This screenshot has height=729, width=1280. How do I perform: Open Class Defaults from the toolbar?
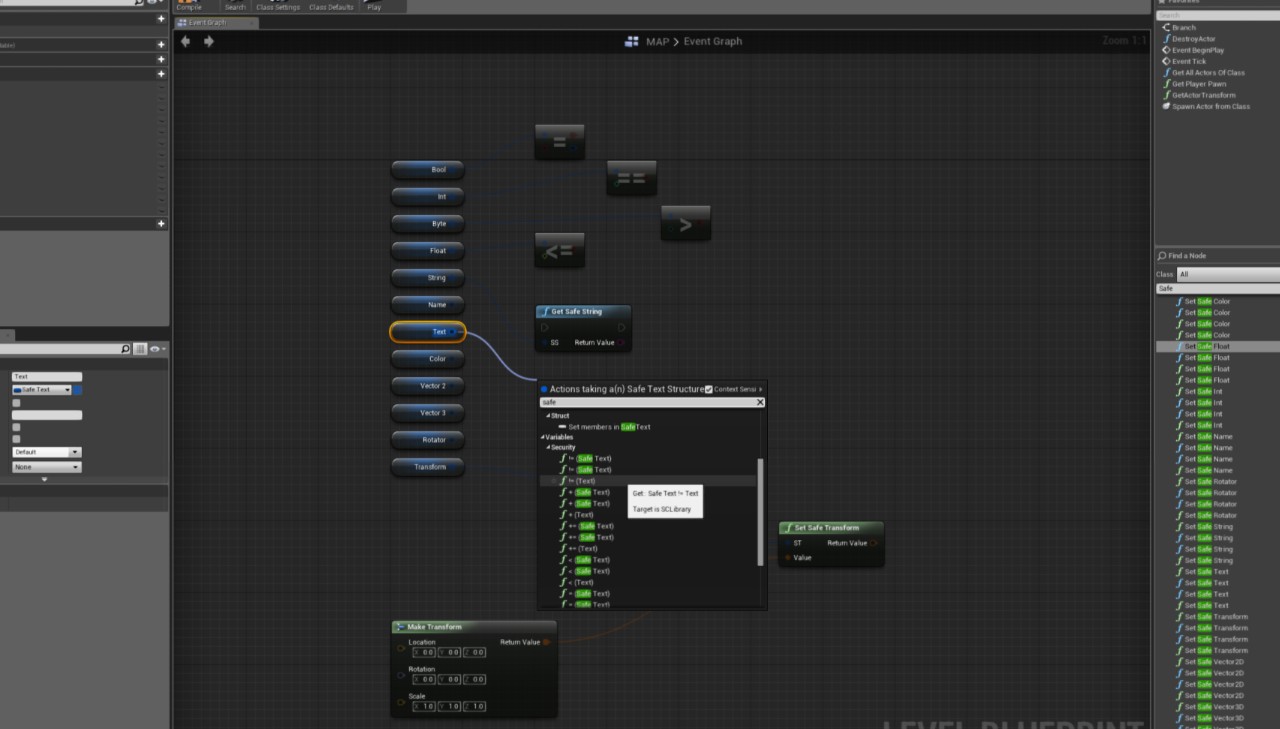(x=330, y=6)
